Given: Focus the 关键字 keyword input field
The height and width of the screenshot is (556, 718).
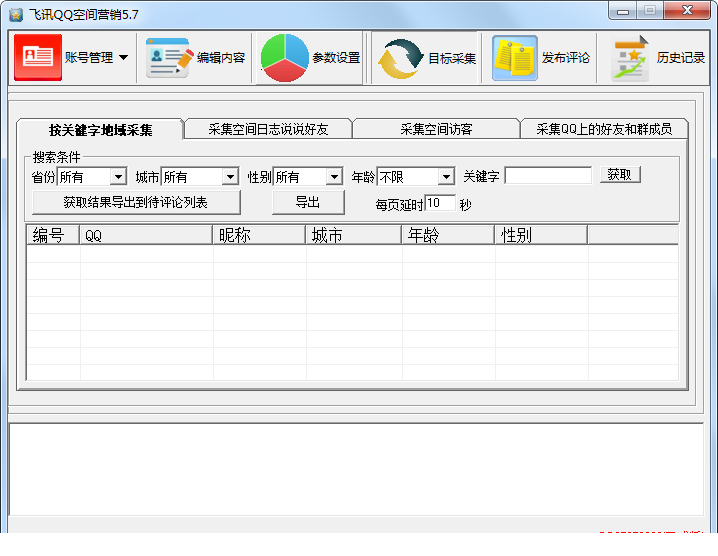Looking at the screenshot, I should tap(548, 175).
